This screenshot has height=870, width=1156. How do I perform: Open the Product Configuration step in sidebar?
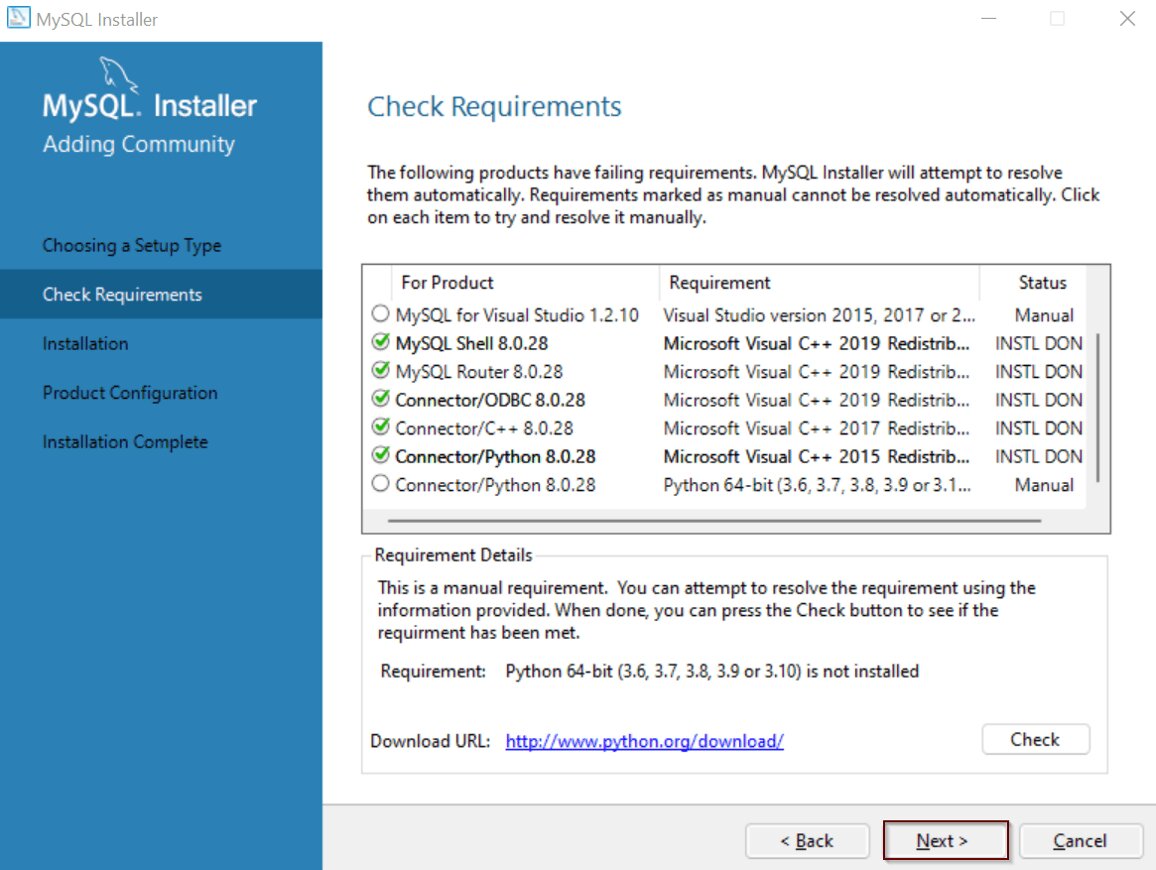[x=130, y=393]
